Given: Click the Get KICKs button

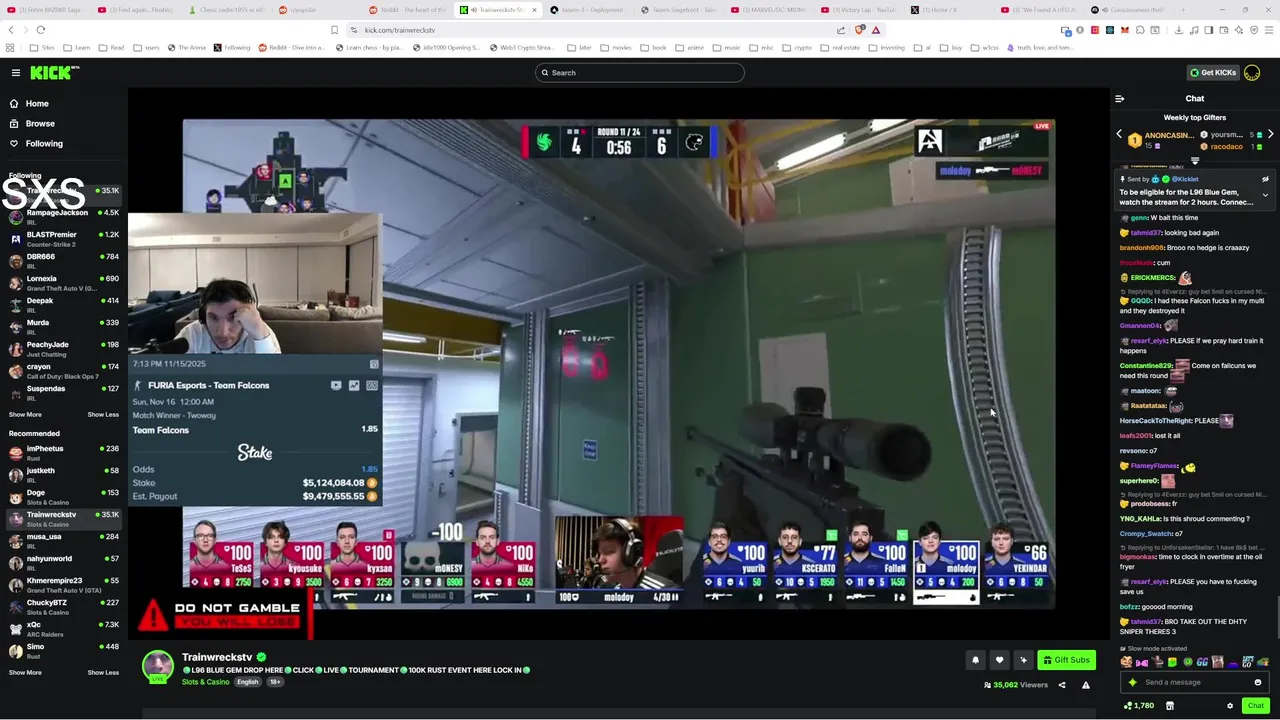Looking at the screenshot, I should pyautogui.click(x=1212, y=72).
